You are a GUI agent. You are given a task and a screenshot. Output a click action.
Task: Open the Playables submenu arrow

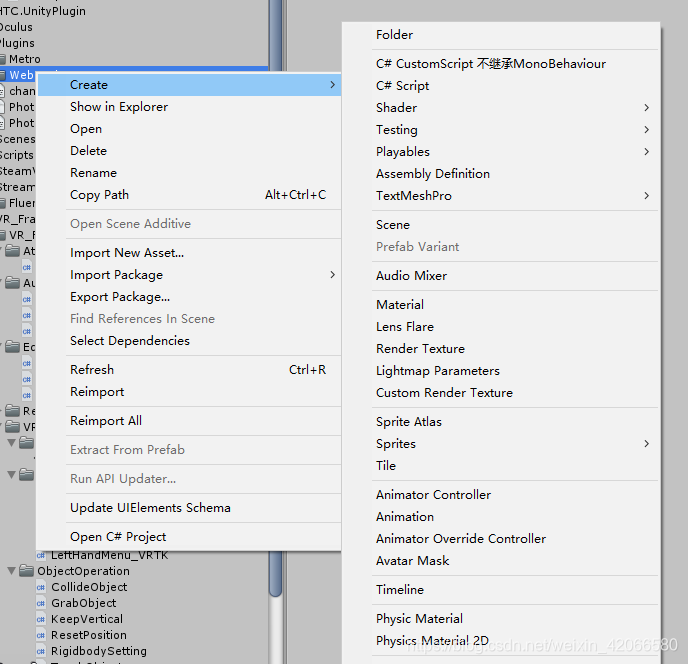(646, 151)
